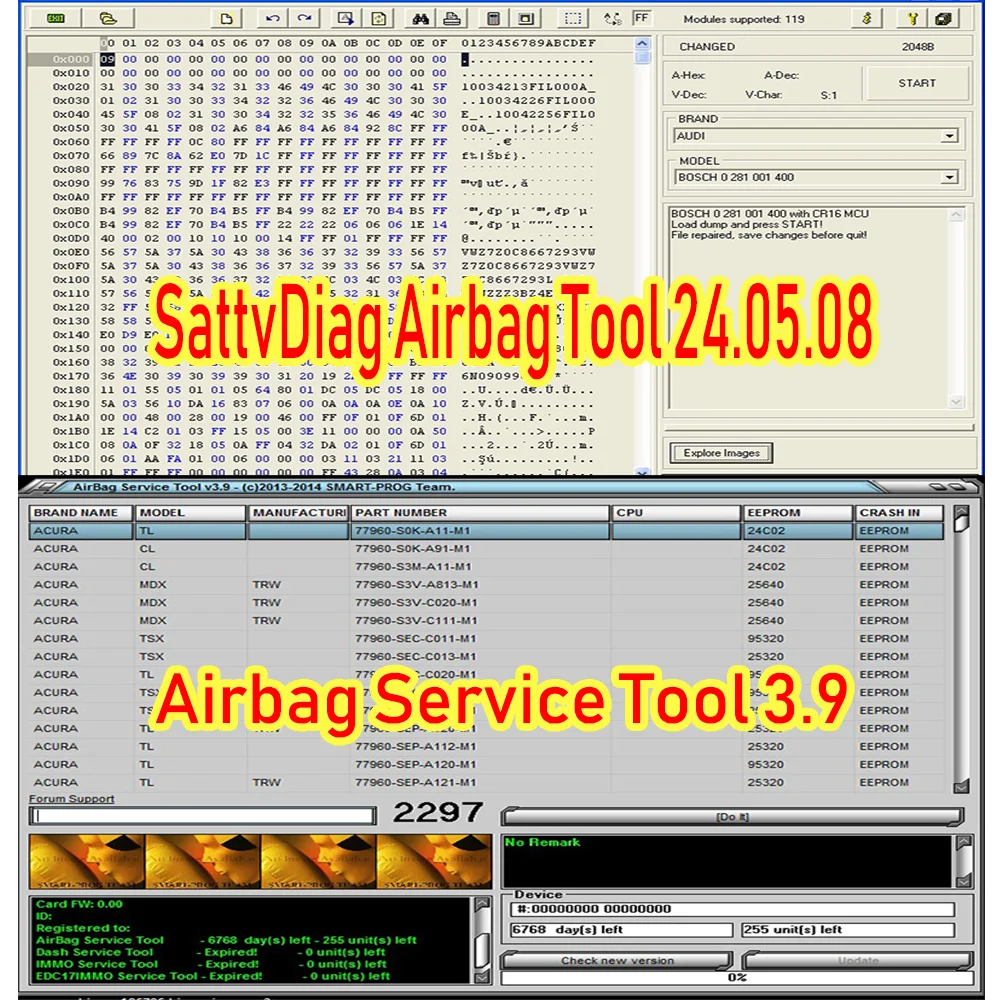Click the Forum Support link
This screenshot has width=1000, height=1000.
tap(69, 799)
